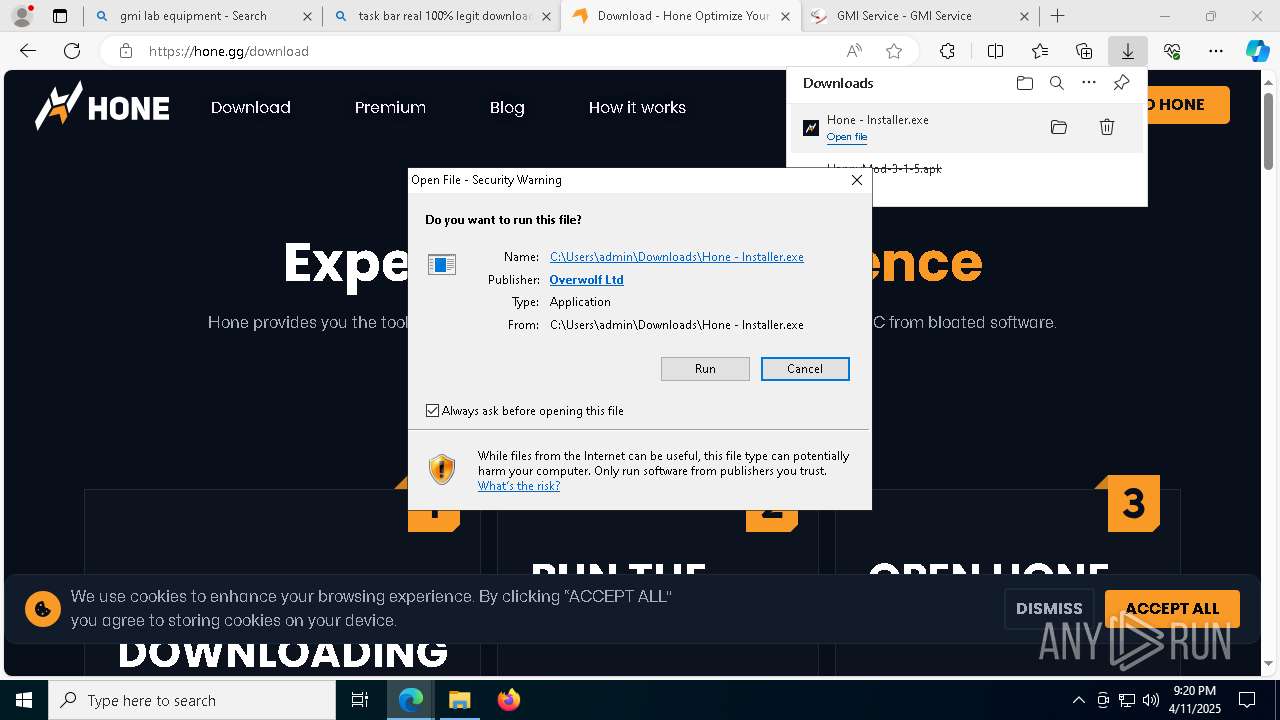The height and width of the screenshot is (720, 1280).
Task: Open How it works page
Action: coord(637,107)
